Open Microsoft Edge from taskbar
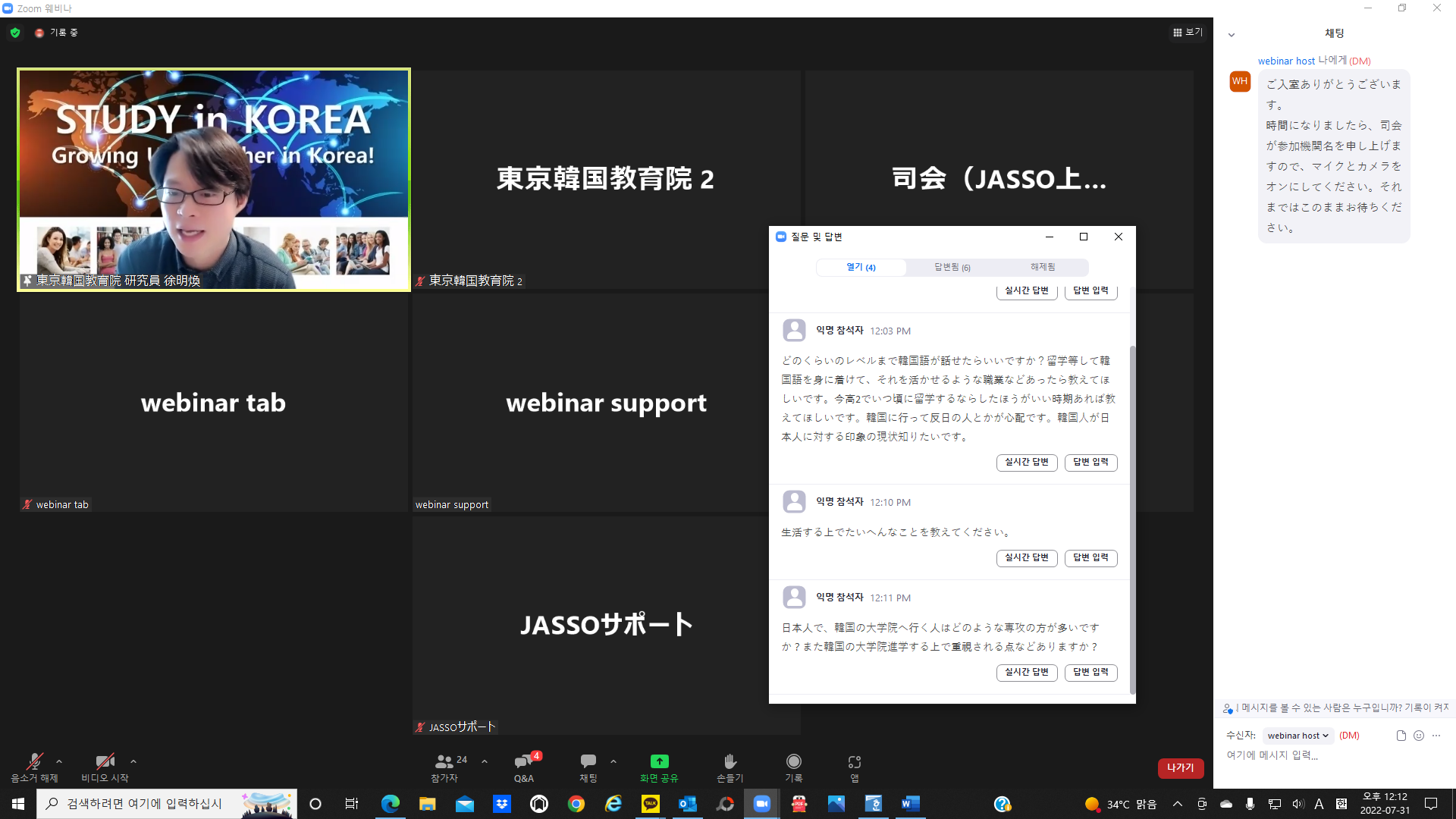1456x819 pixels. tap(391, 804)
